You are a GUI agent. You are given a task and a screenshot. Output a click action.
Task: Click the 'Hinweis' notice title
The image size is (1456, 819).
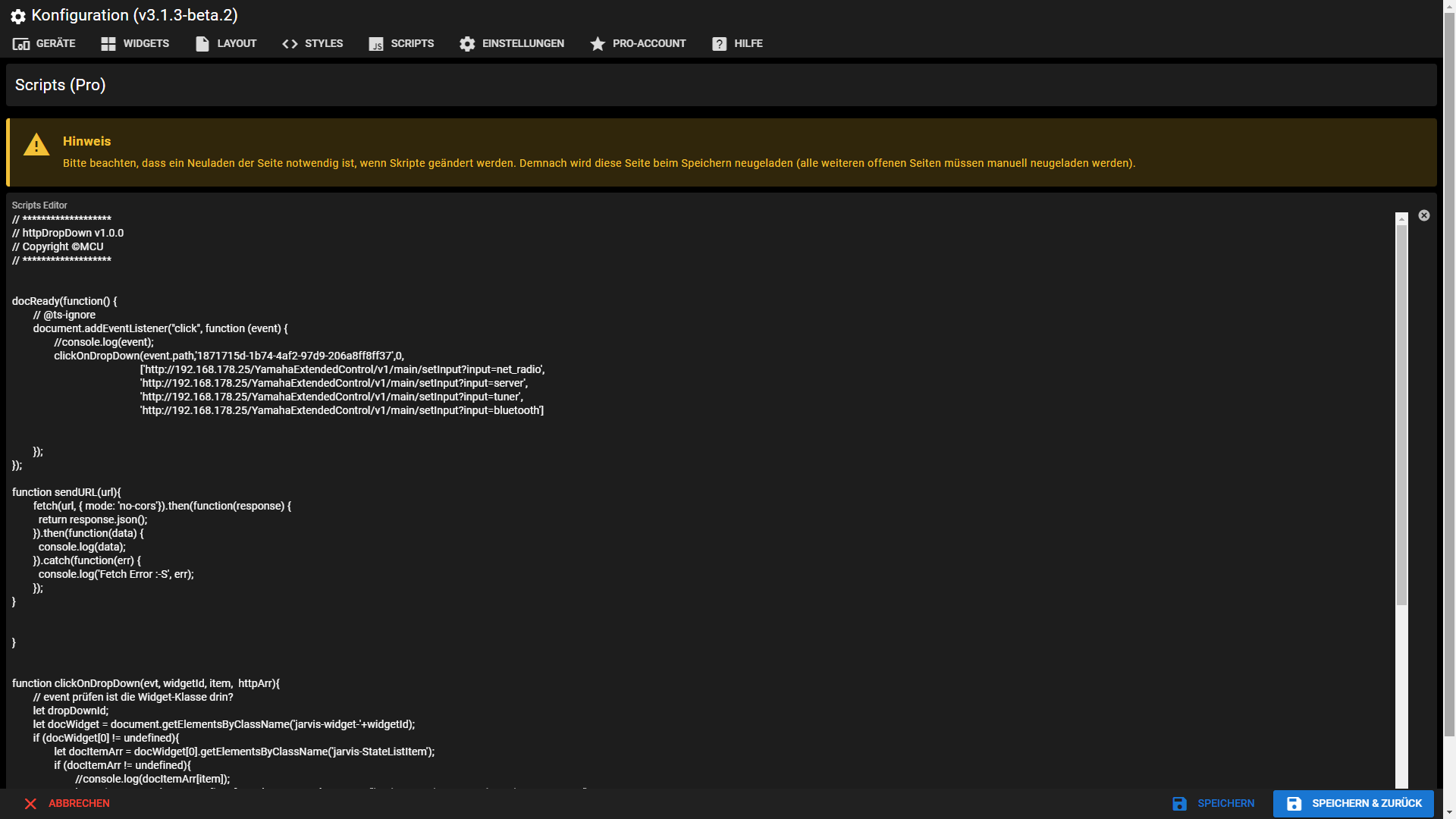coord(86,141)
